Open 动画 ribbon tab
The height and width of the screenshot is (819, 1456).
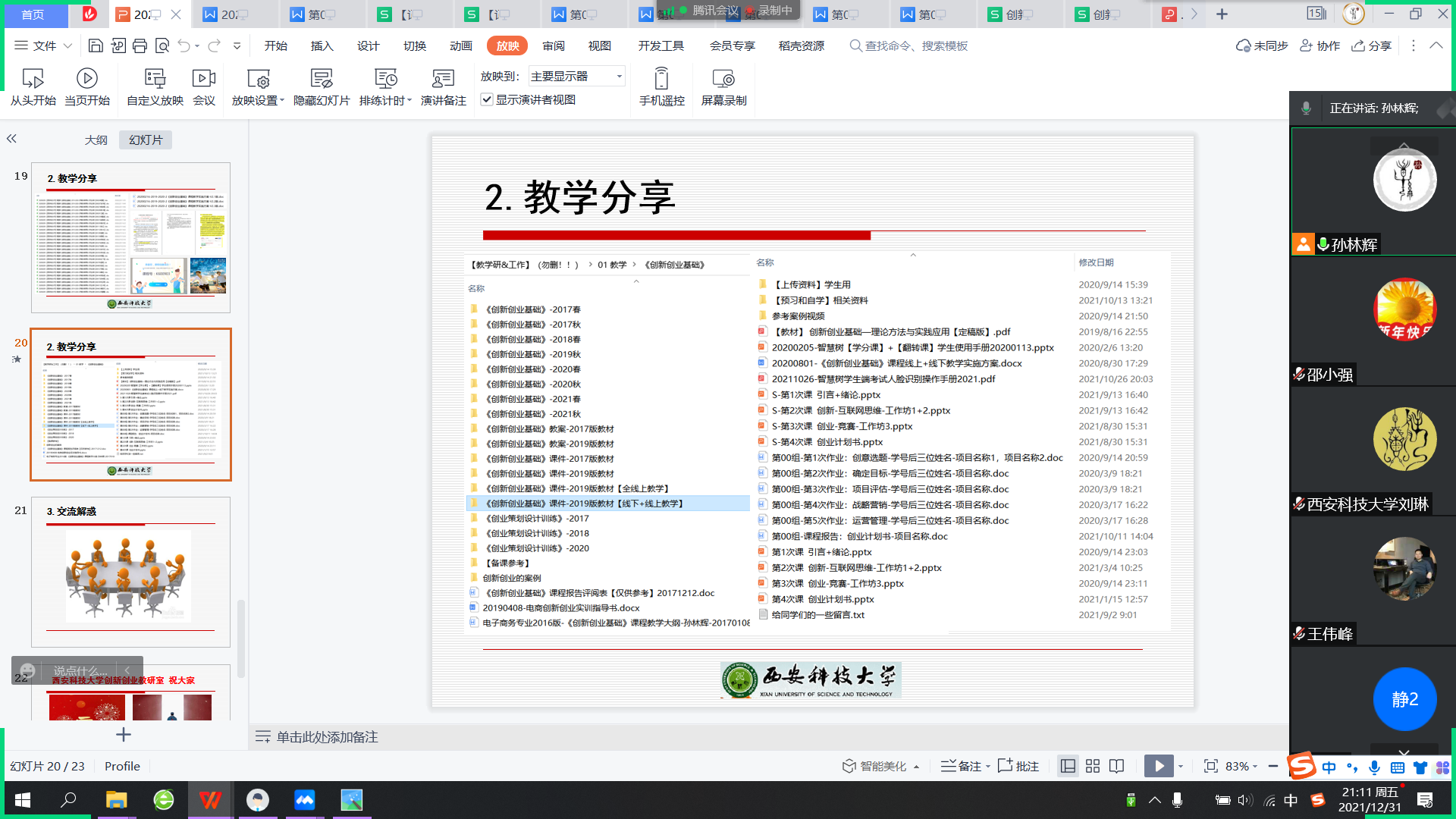[x=460, y=45]
